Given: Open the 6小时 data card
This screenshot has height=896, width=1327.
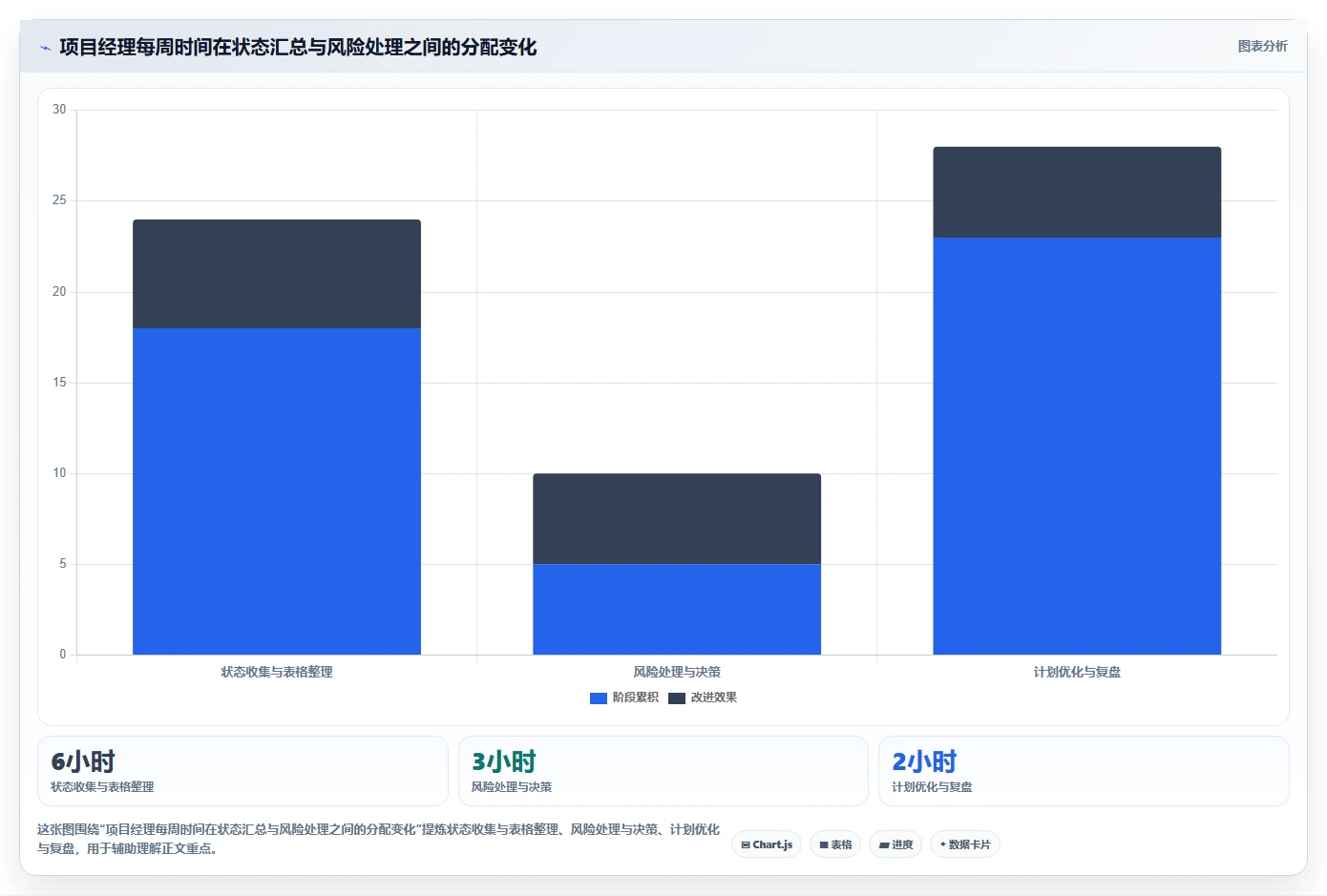Looking at the screenshot, I should click(242, 771).
